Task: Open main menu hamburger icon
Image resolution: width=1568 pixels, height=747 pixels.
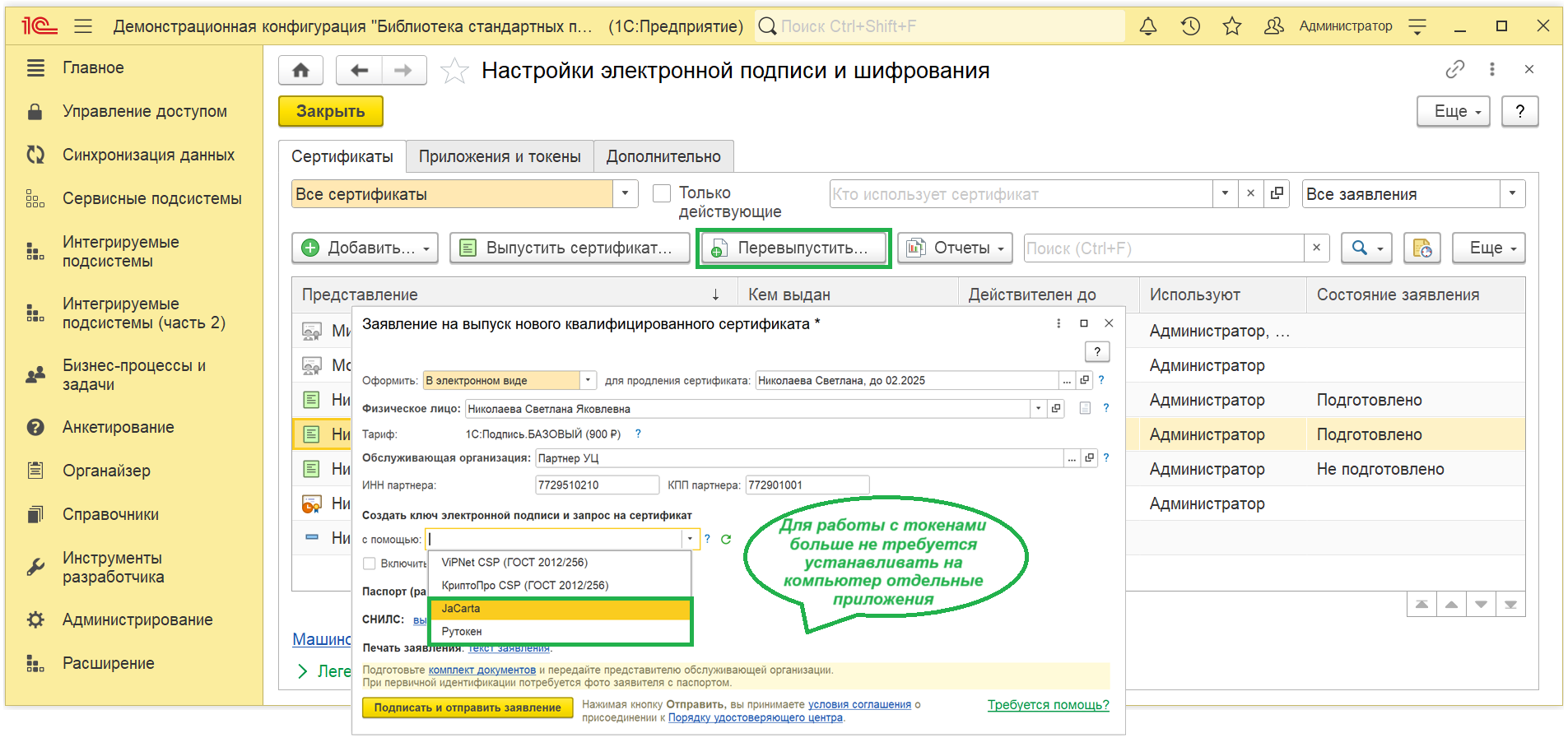Action: tap(83, 26)
